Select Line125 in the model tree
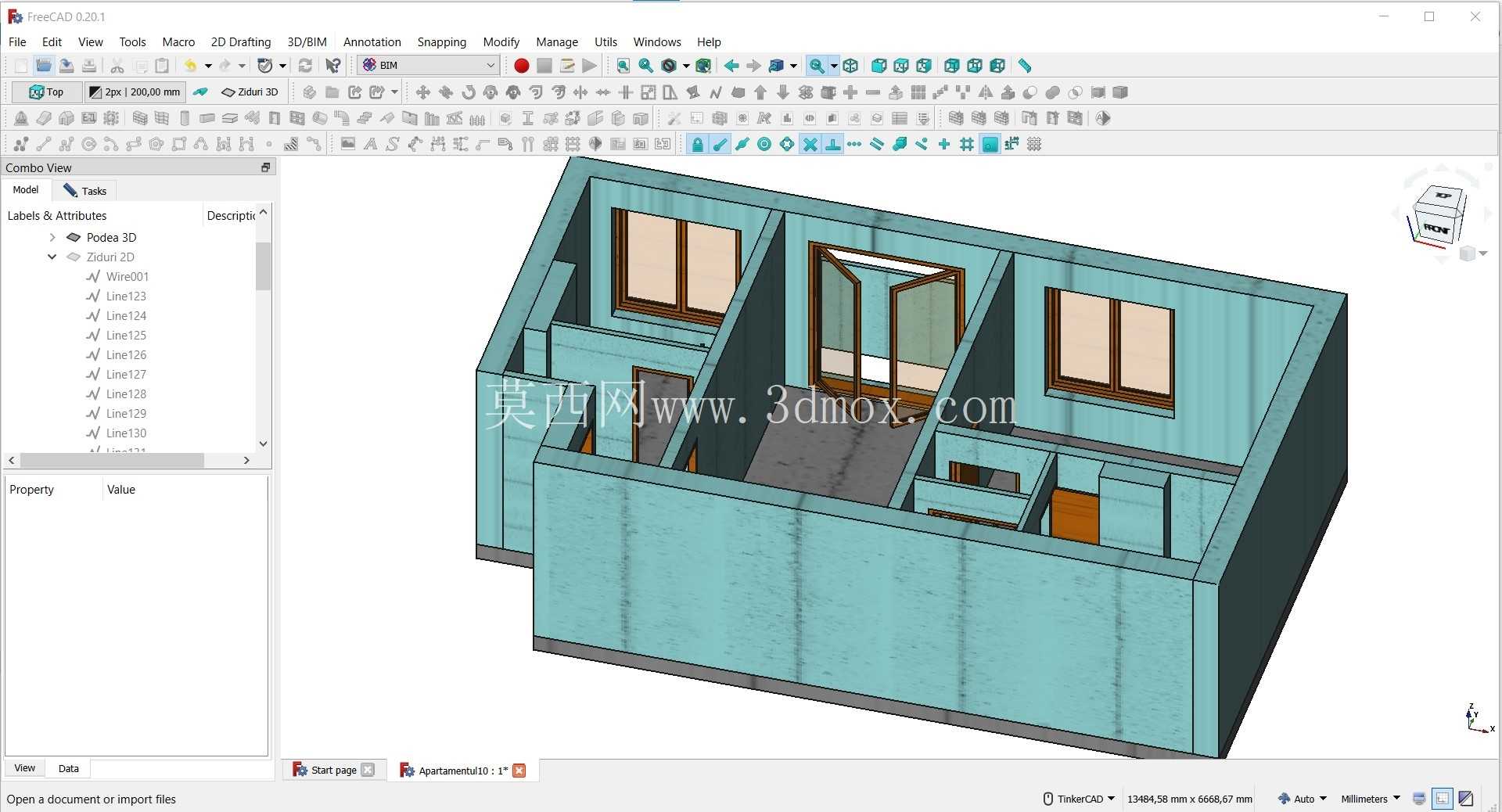This screenshot has width=1502, height=812. [127, 335]
